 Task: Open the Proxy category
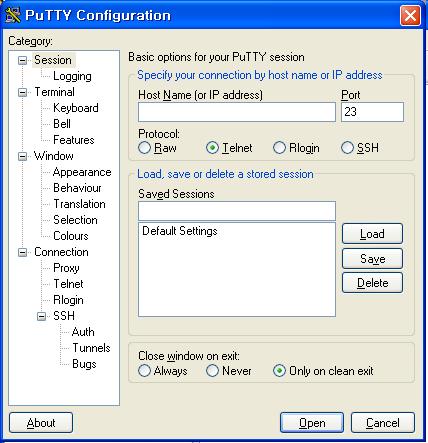point(66,268)
